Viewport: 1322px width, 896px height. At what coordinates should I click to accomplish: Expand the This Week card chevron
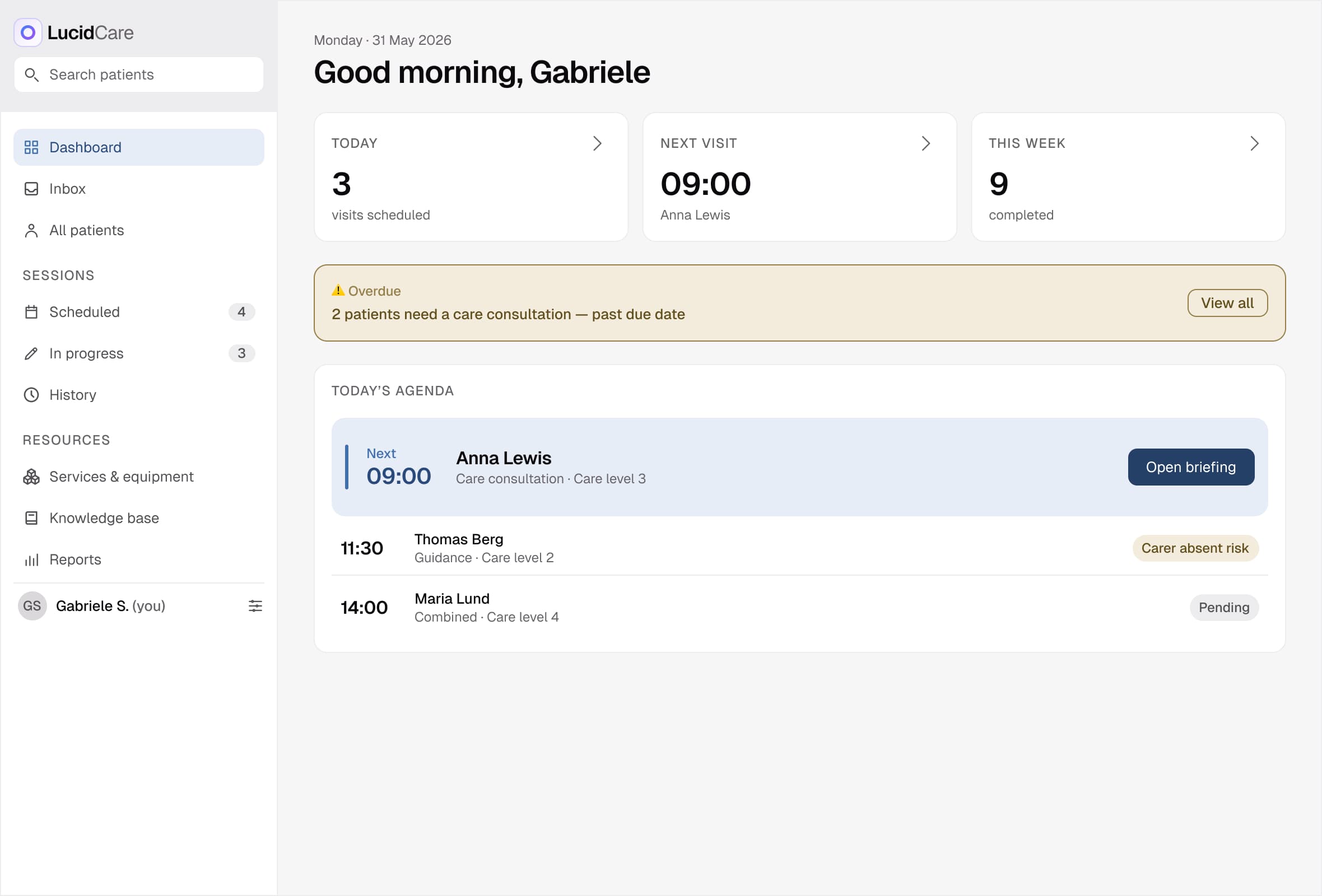[1255, 143]
